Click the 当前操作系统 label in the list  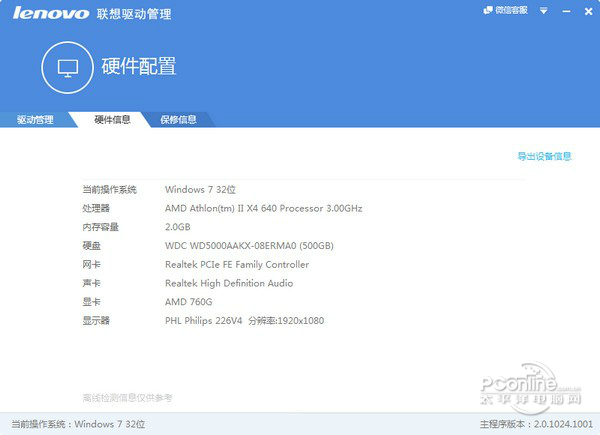109,190
